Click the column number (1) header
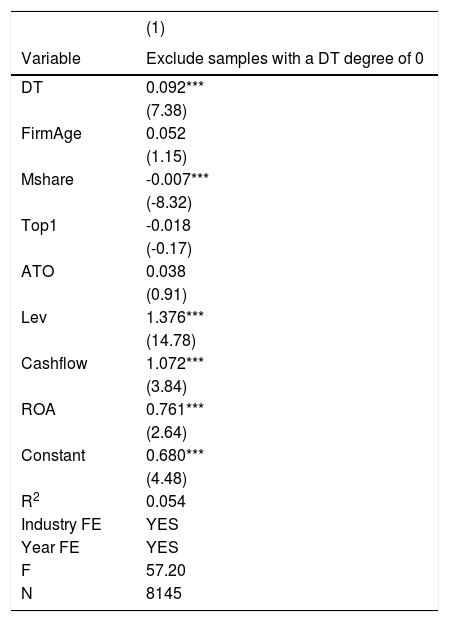 (155, 29)
